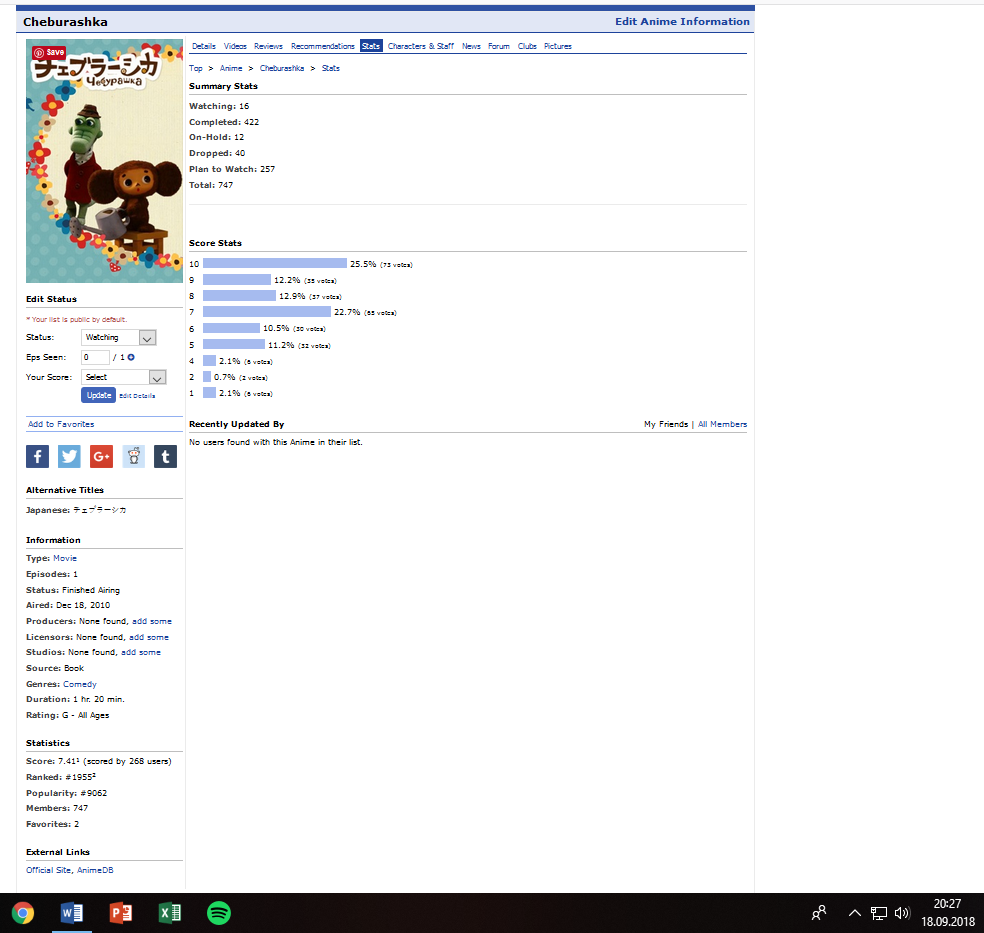Viewport: 984px width, 933px height.
Task: Open Excel from the taskbar
Action: coord(169,913)
